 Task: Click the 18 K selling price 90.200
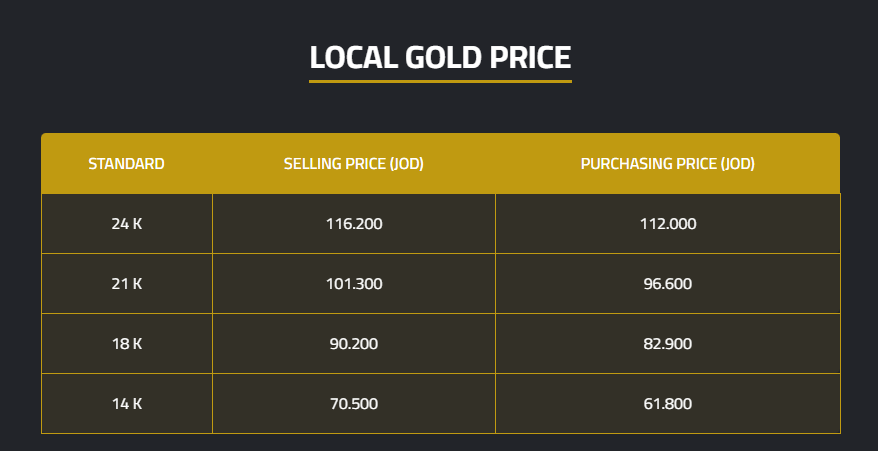point(354,344)
